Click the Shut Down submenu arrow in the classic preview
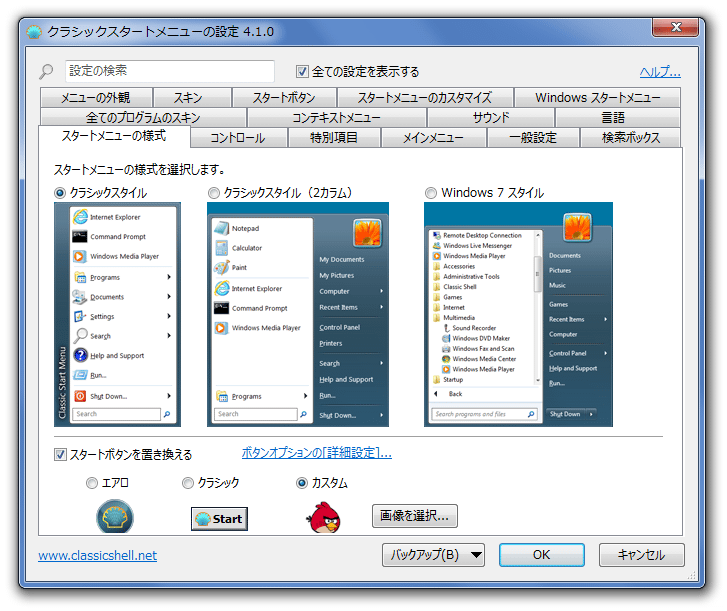 169,396
